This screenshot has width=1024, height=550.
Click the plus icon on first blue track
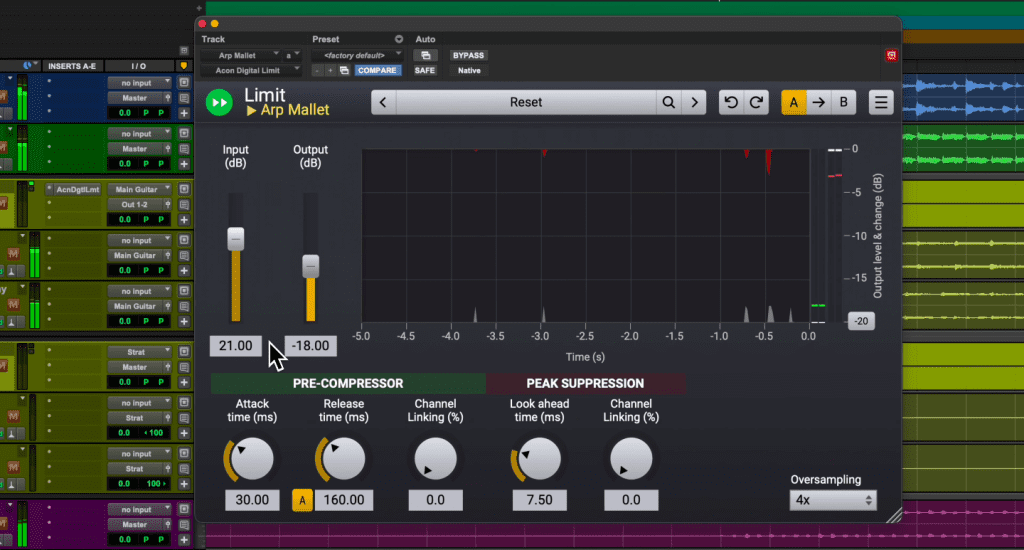(184, 113)
